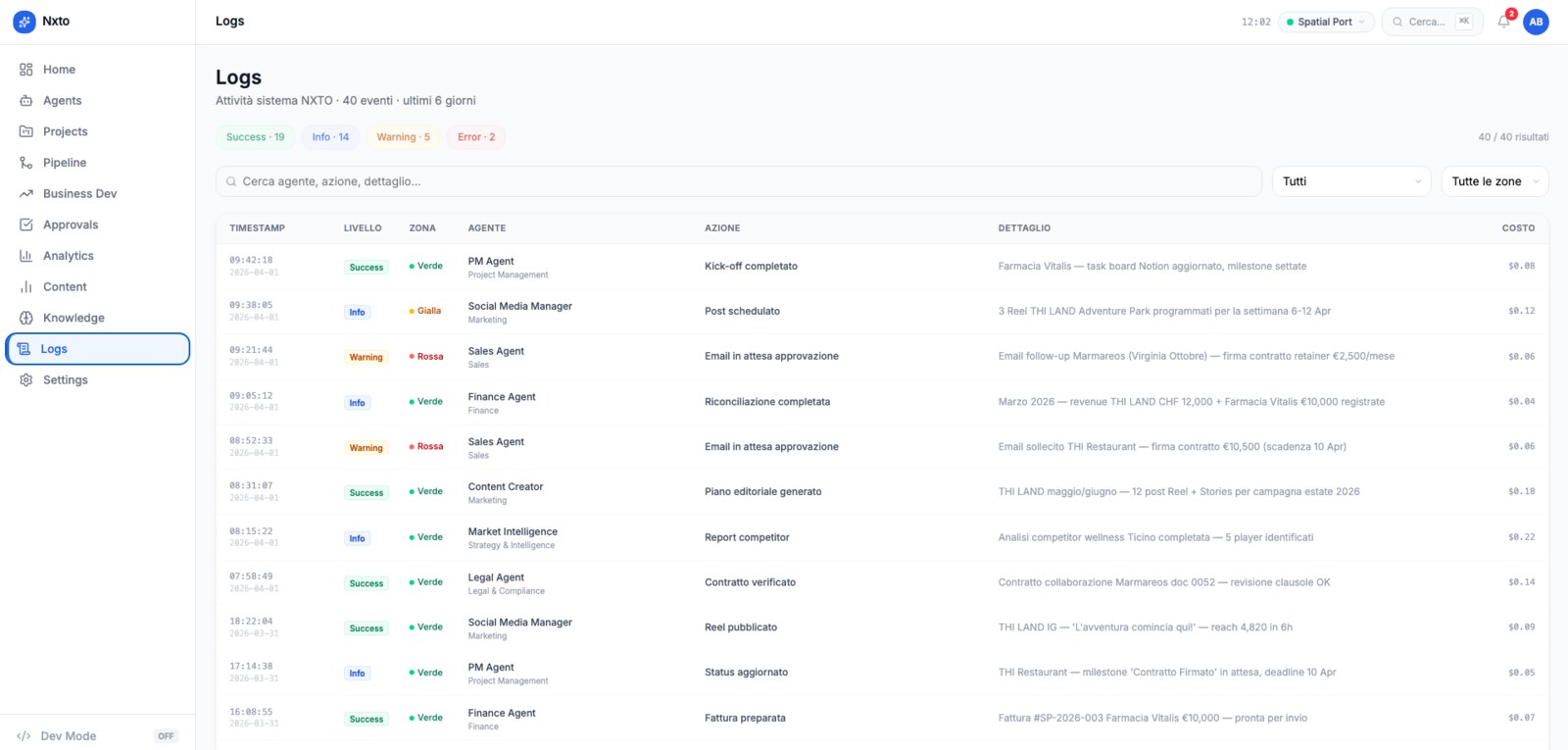Open Agents section

(x=98, y=101)
